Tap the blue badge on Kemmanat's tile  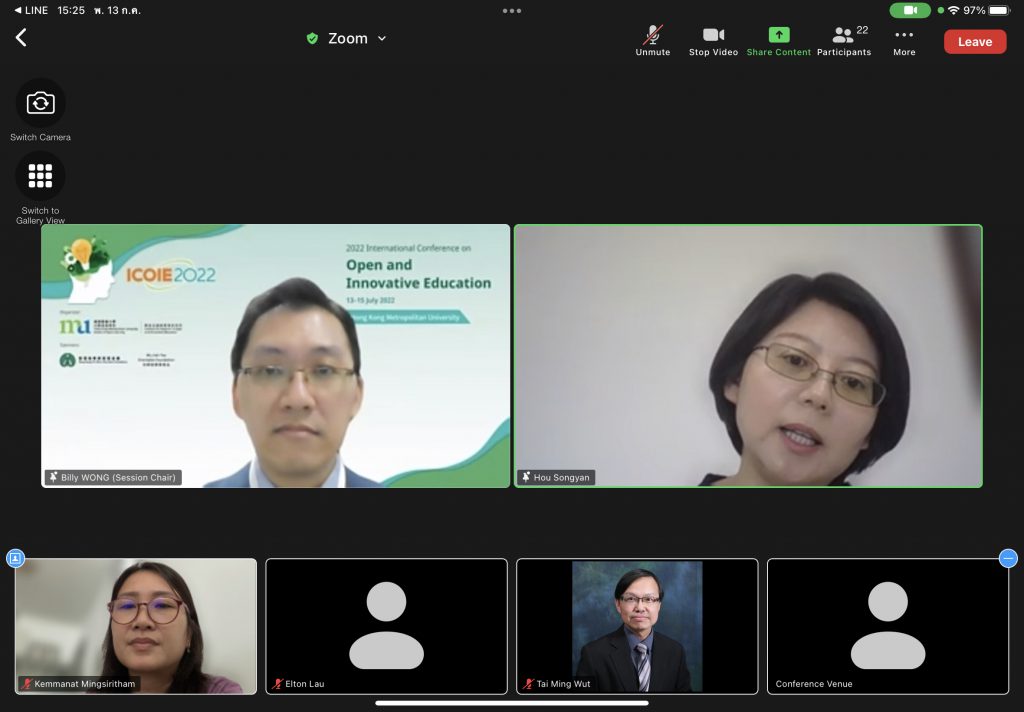click(15, 558)
